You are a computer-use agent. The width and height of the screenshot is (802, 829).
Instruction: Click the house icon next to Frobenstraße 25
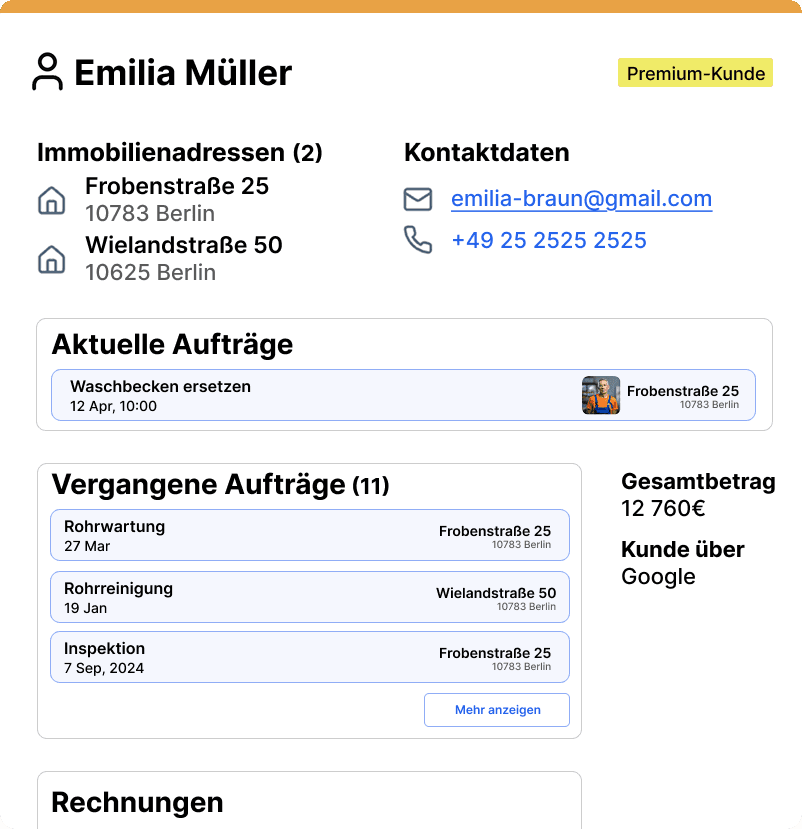click(51, 200)
